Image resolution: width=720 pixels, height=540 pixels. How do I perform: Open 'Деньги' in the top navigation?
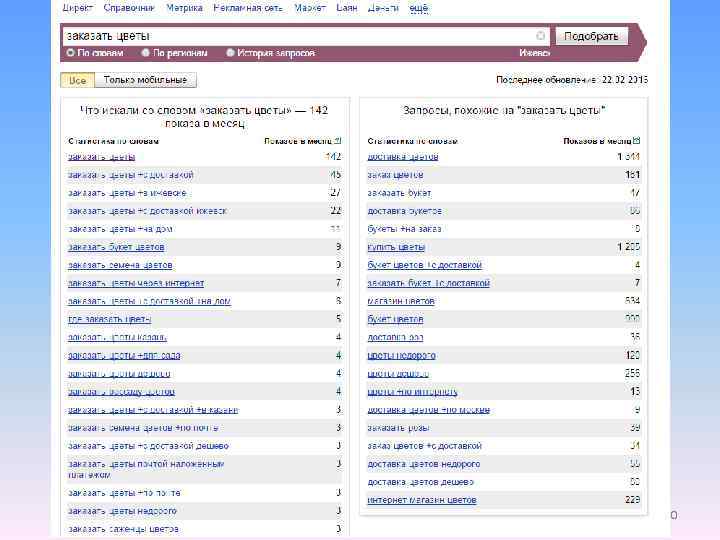point(383,8)
